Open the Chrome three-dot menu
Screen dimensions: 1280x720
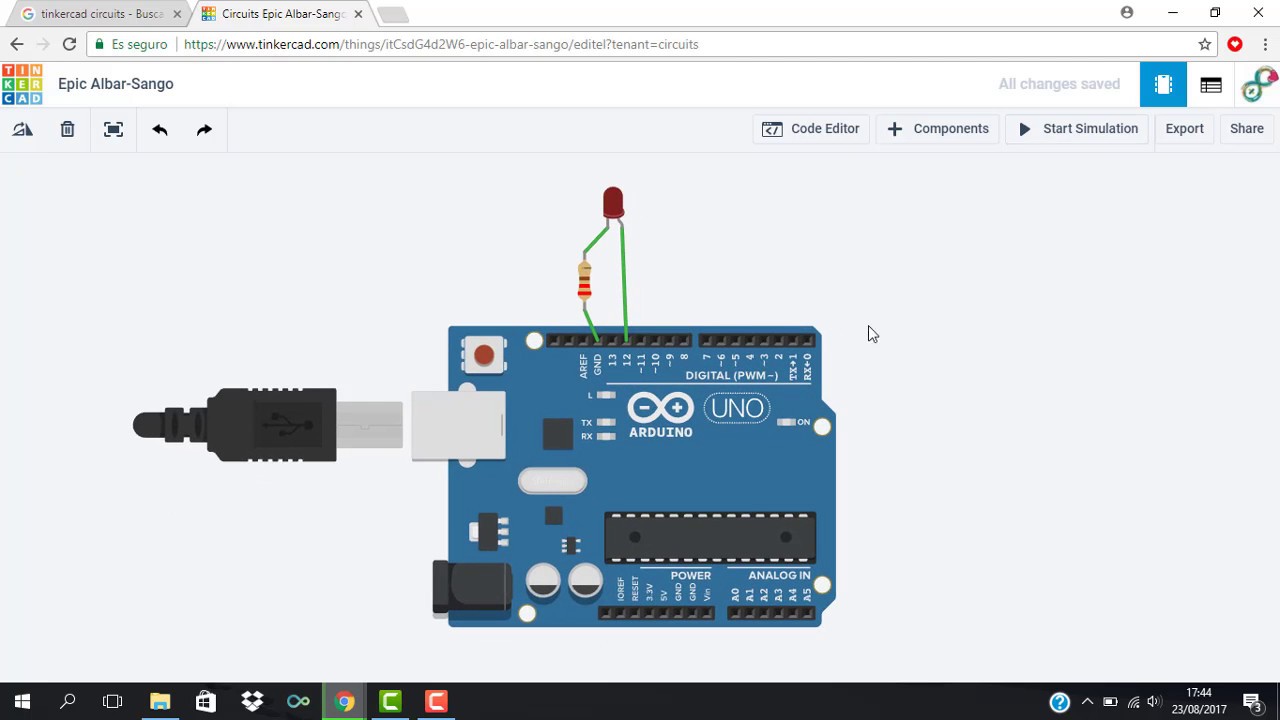pyautogui.click(x=1265, y=44)
